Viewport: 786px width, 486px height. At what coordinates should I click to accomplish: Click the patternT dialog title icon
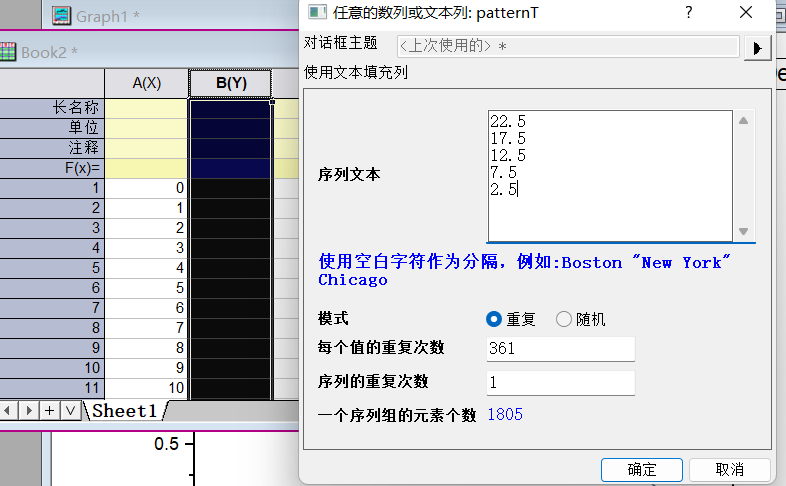coord(317,12)
